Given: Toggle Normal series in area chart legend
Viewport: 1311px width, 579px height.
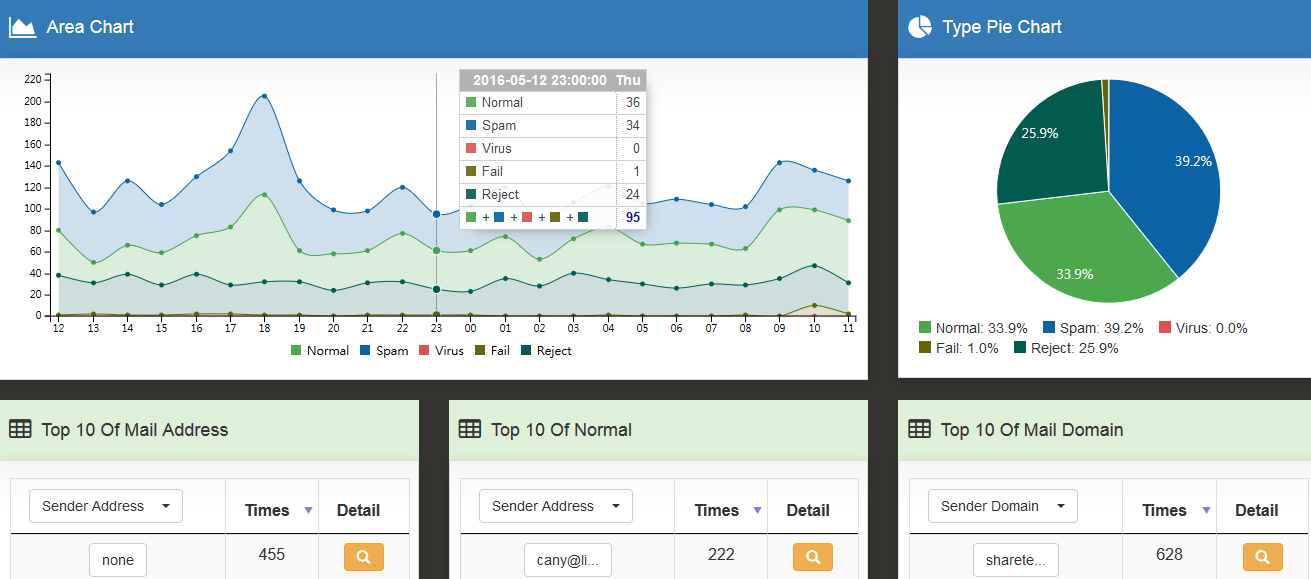Looking at the screenshot, I should click(x=320, y=351).
